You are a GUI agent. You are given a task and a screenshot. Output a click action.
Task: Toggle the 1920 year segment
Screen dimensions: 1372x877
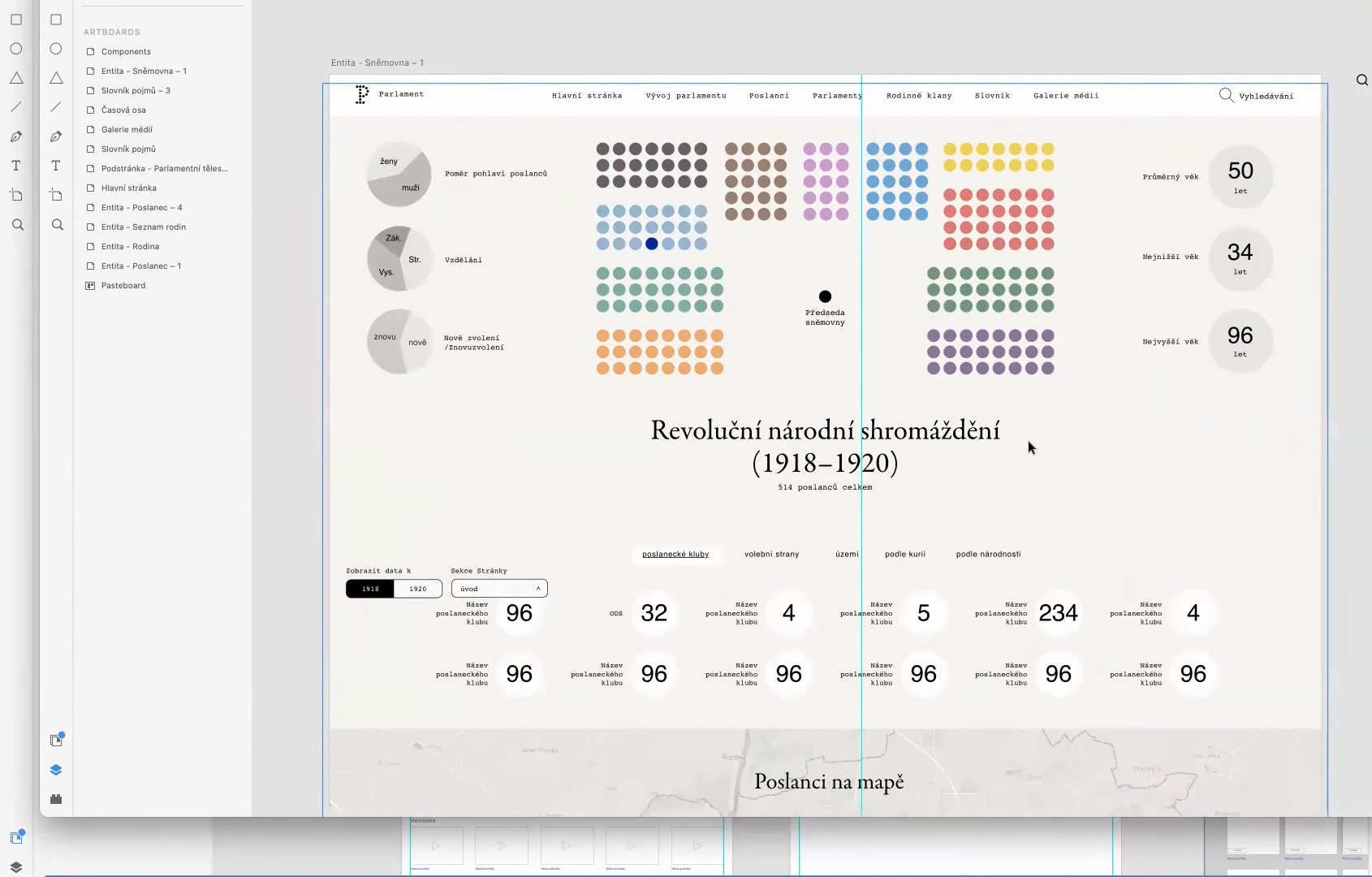418,589
